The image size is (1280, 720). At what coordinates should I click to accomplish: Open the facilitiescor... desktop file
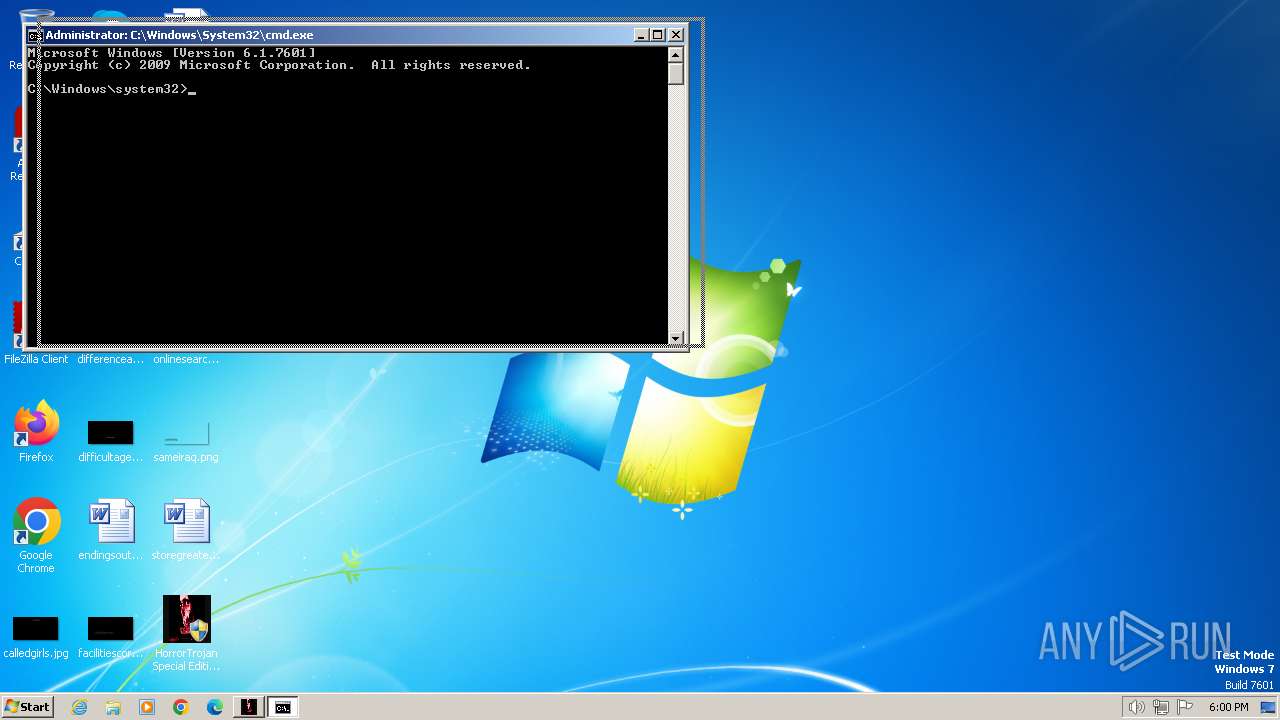(110, 636)
